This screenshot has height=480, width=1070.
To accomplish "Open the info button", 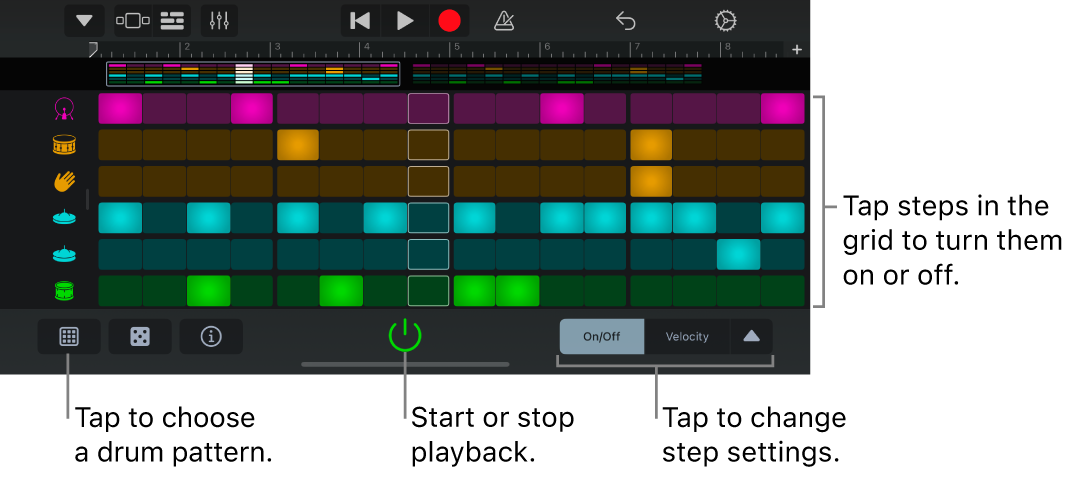I will (211, 337).
